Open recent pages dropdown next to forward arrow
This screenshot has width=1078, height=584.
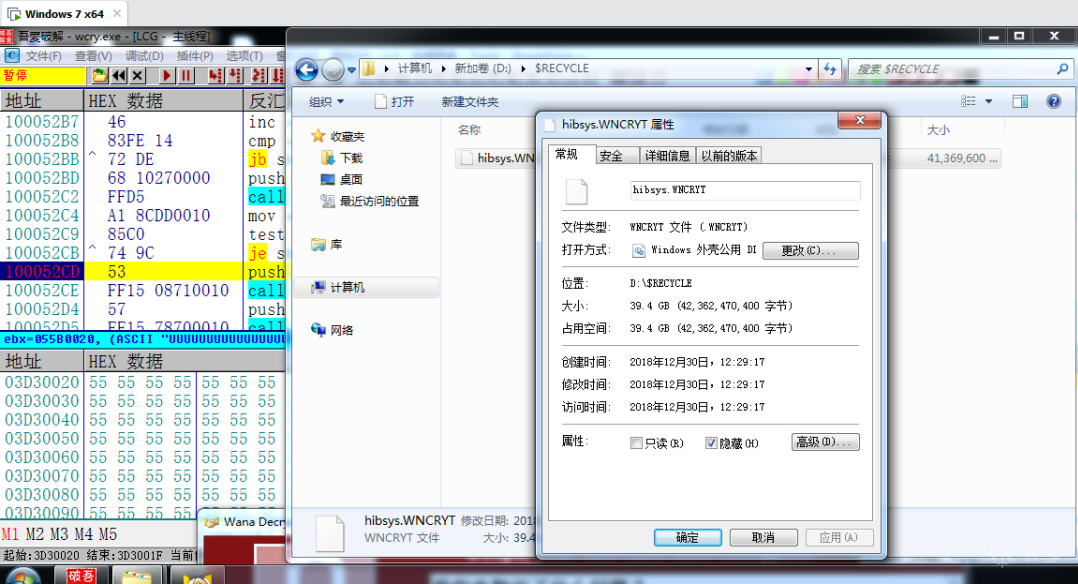(x=351, y=69)
